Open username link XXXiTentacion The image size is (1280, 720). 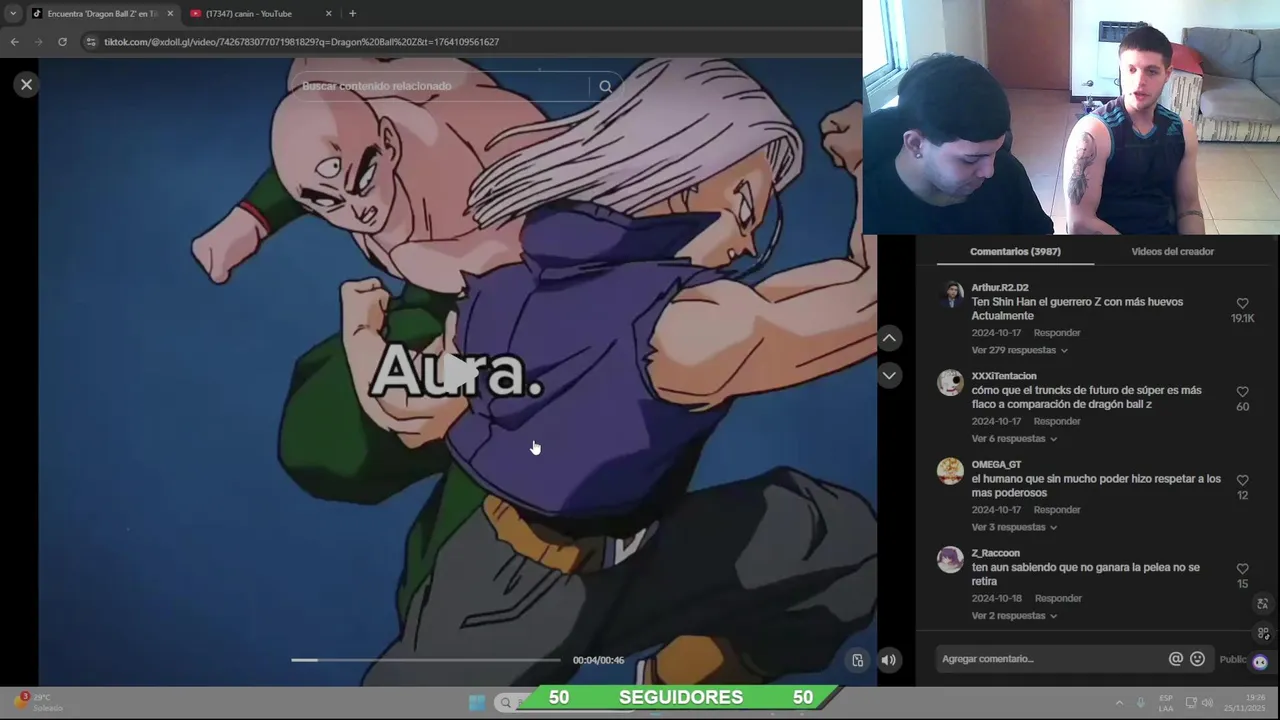tap(1004, 376)
